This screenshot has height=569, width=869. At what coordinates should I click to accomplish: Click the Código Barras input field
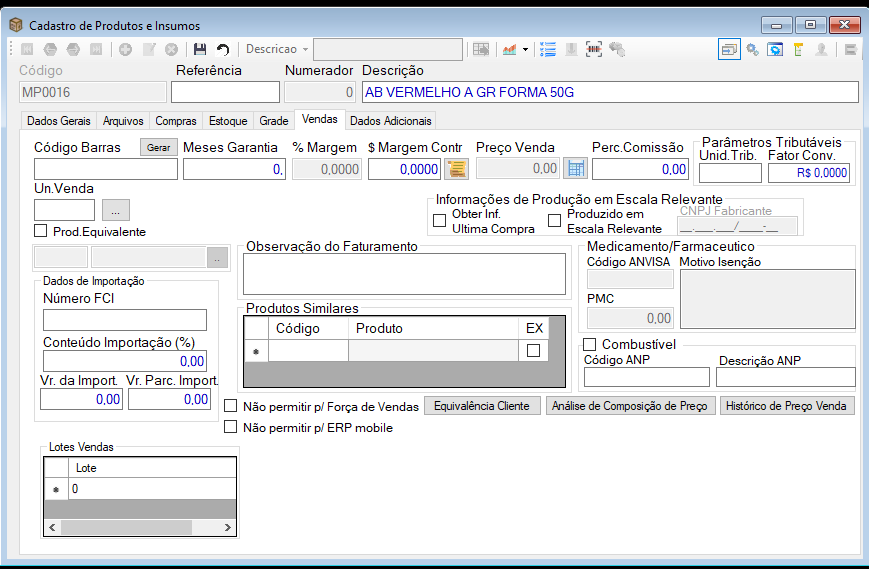point(106,169)
